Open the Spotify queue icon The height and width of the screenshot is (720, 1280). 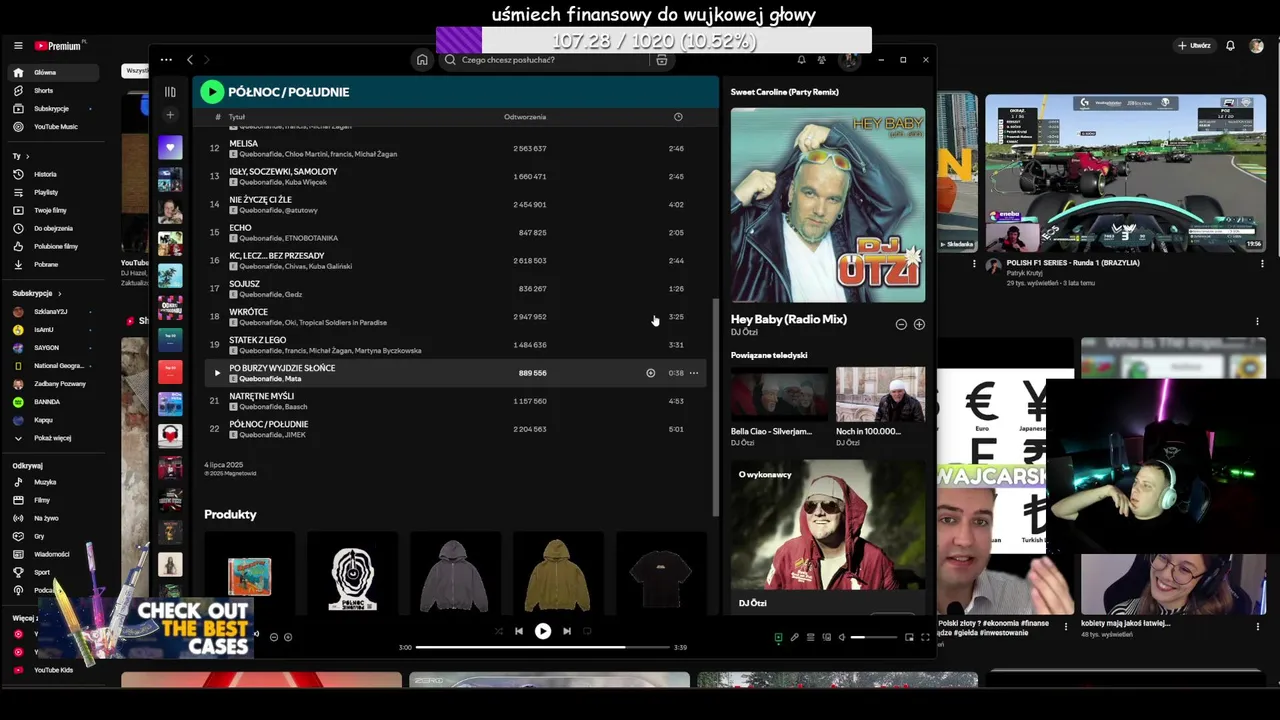pyautogui.click(x=810, y=637)
